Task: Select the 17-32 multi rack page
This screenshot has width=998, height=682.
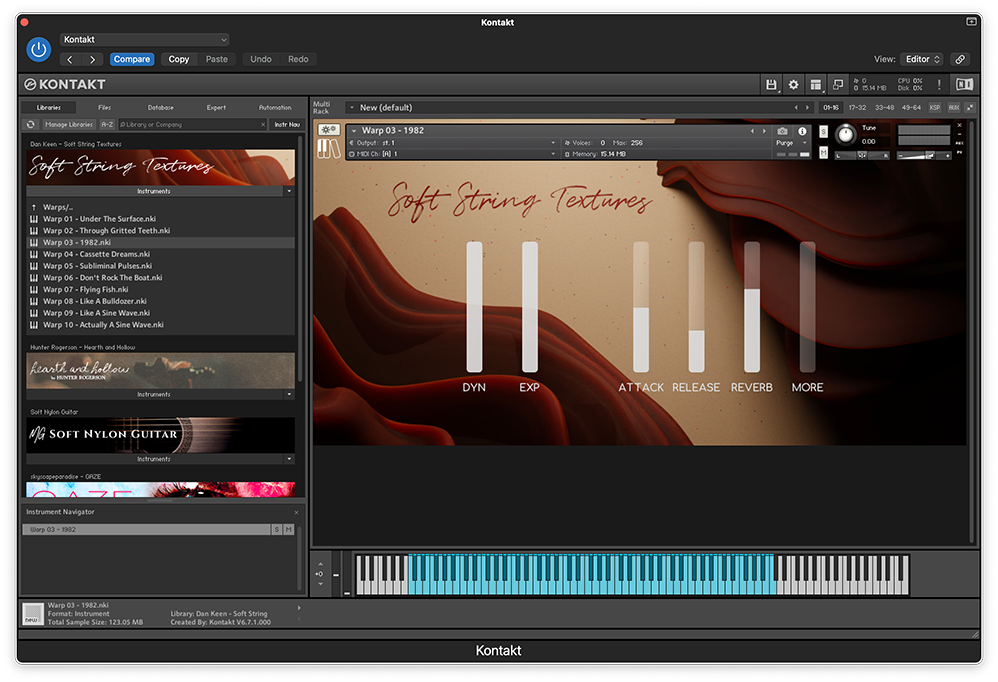Action: pyautogui.click(x=857, y=107)
